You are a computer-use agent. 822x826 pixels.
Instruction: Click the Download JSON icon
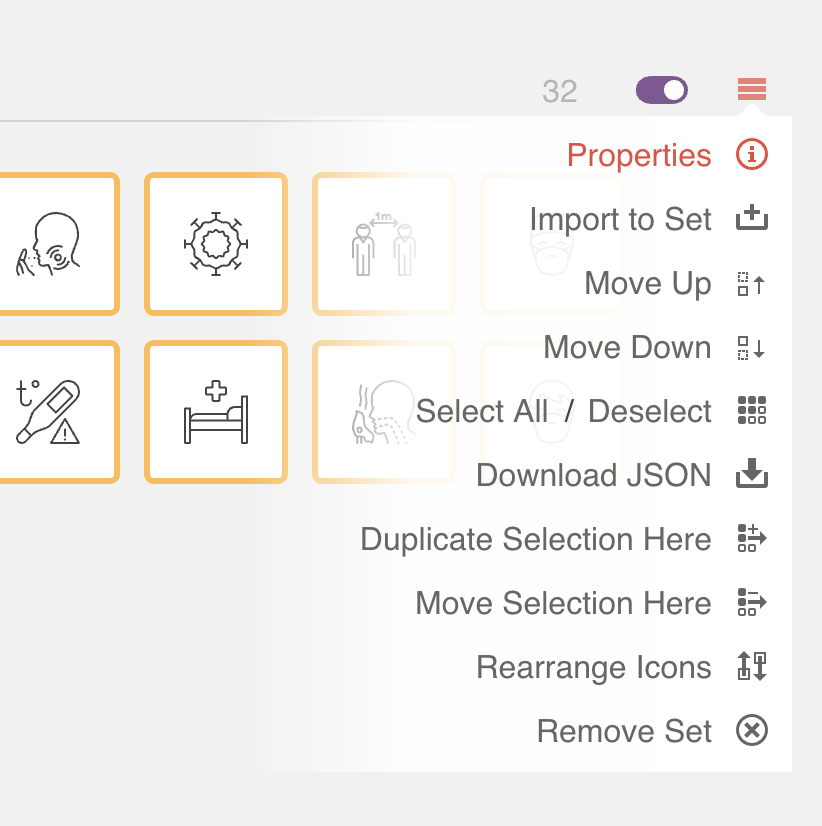pos(751,475)
